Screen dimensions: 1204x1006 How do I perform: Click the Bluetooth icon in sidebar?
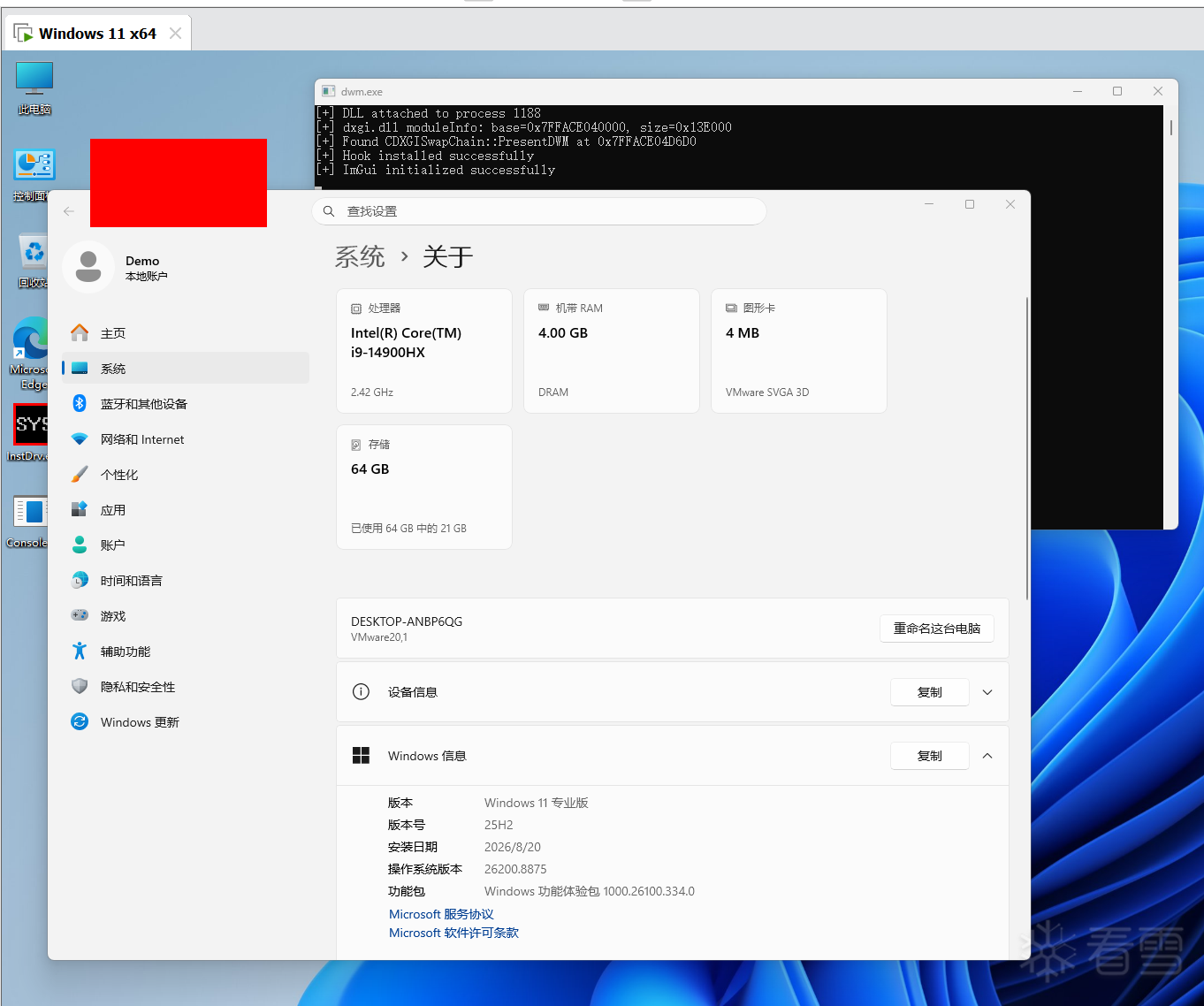pyautogui.click(x=80, y=404)
